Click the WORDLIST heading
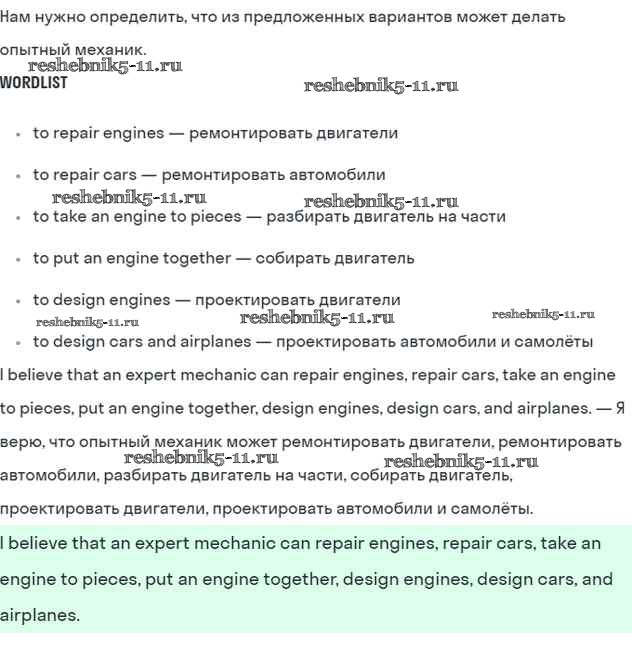Image resolution: width=632 pixels, height=666 pixels. point(34,82)
